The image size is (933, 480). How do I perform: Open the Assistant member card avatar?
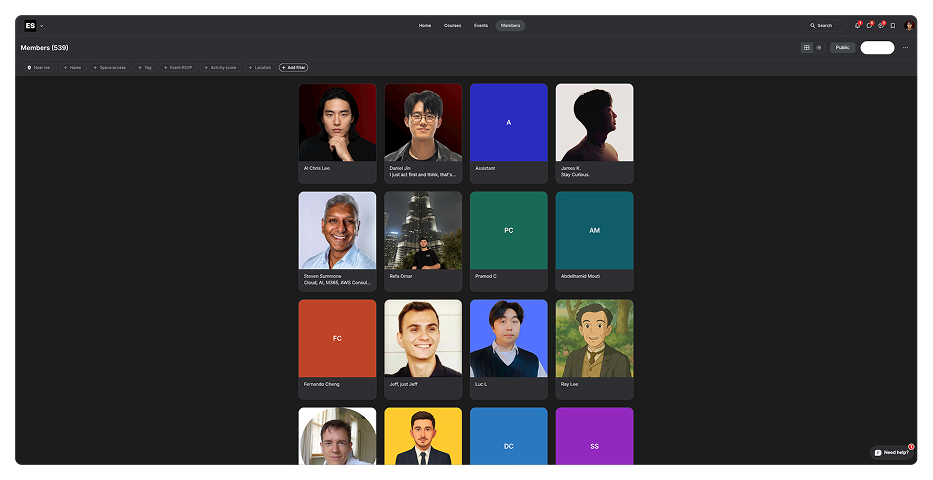coord(509,123)
